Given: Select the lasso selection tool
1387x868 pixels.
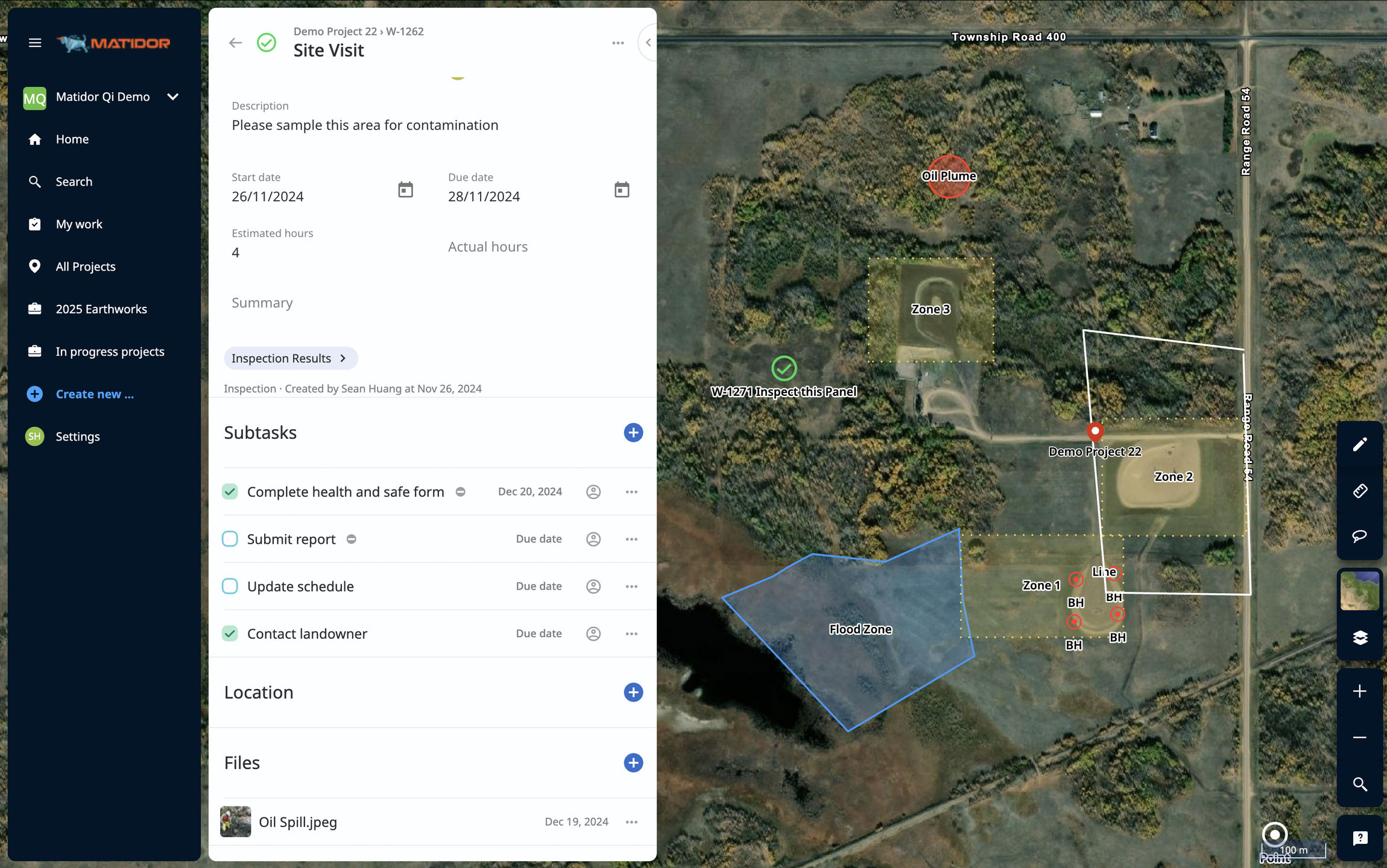Looking at the screenshot, I should click(x=1359, y=536).
